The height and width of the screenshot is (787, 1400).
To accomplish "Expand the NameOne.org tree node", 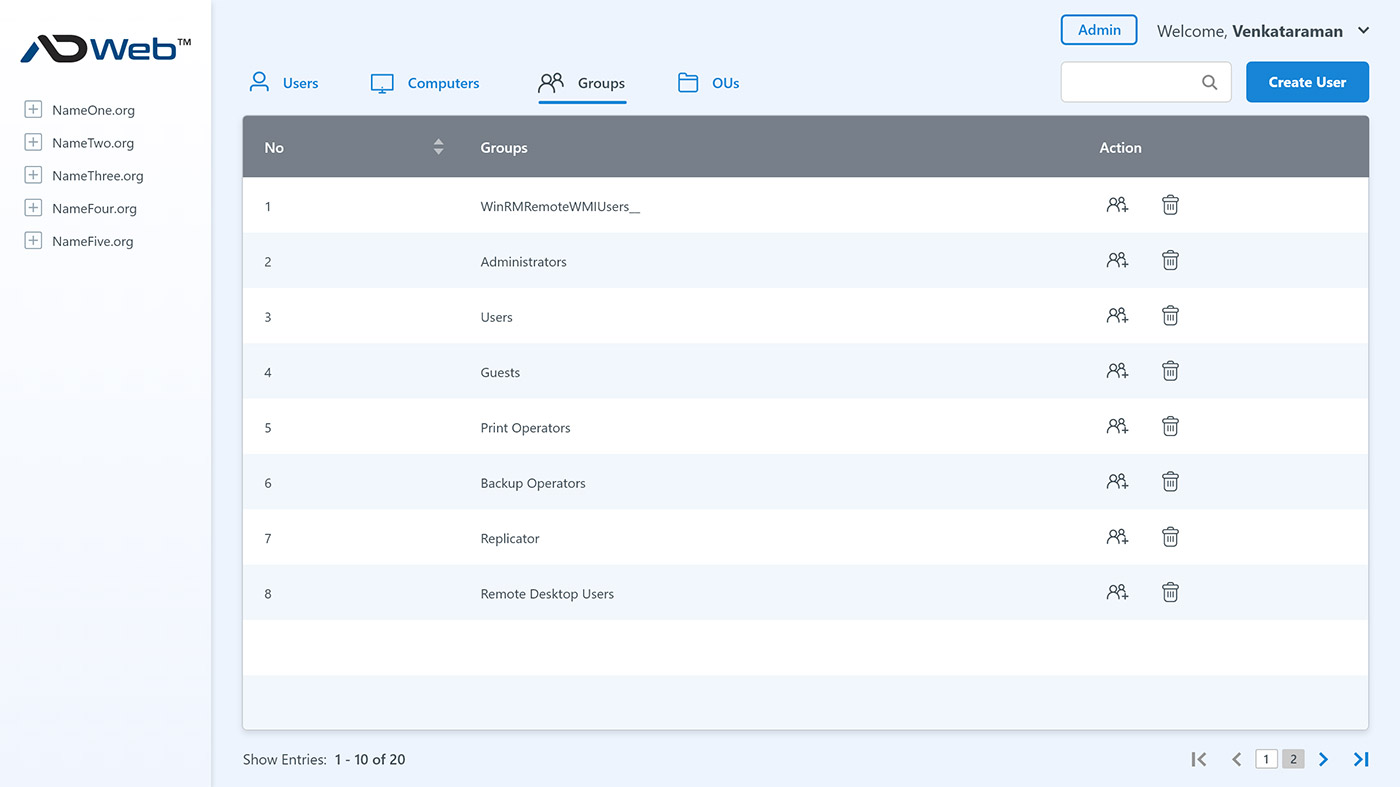I will click(x=33, y=110).
